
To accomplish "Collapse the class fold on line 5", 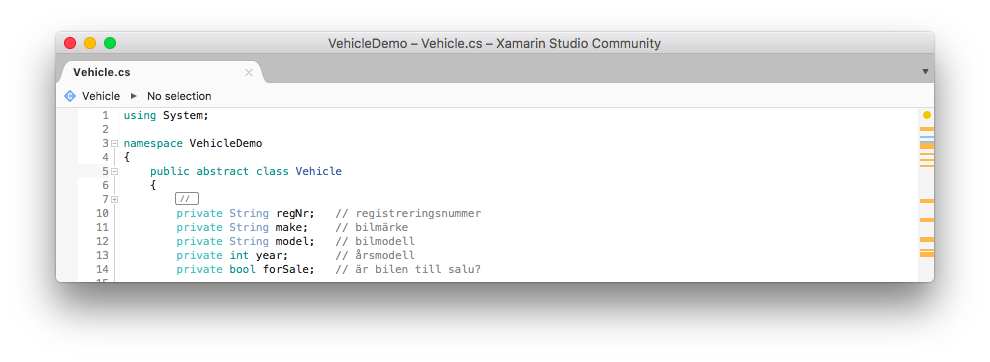I will (x=114, y=171).
